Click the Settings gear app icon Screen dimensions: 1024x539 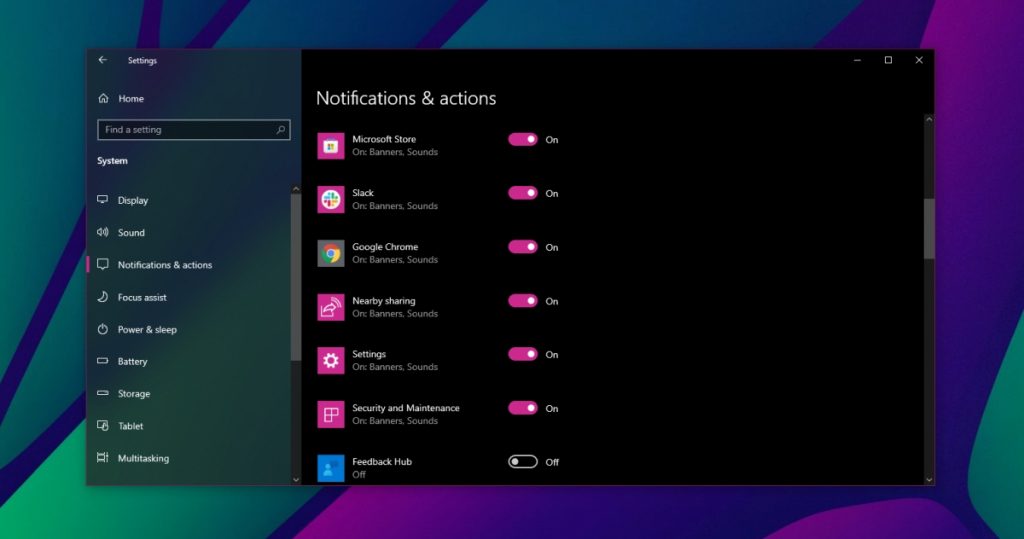[330, 361]
